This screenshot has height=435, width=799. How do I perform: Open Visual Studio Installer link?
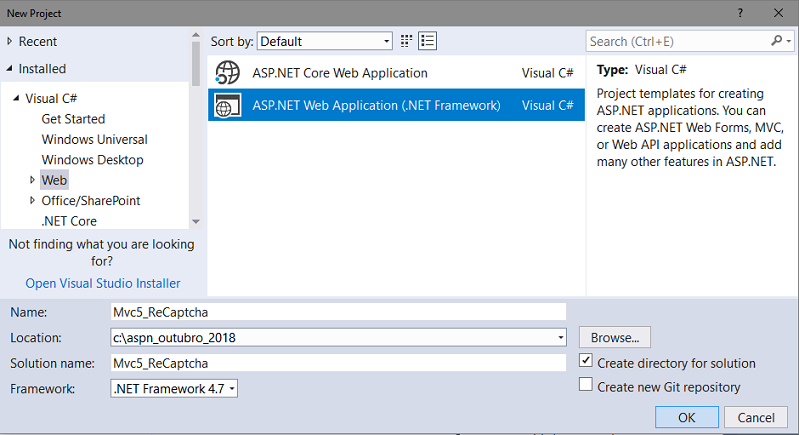(x=103, y=283)
